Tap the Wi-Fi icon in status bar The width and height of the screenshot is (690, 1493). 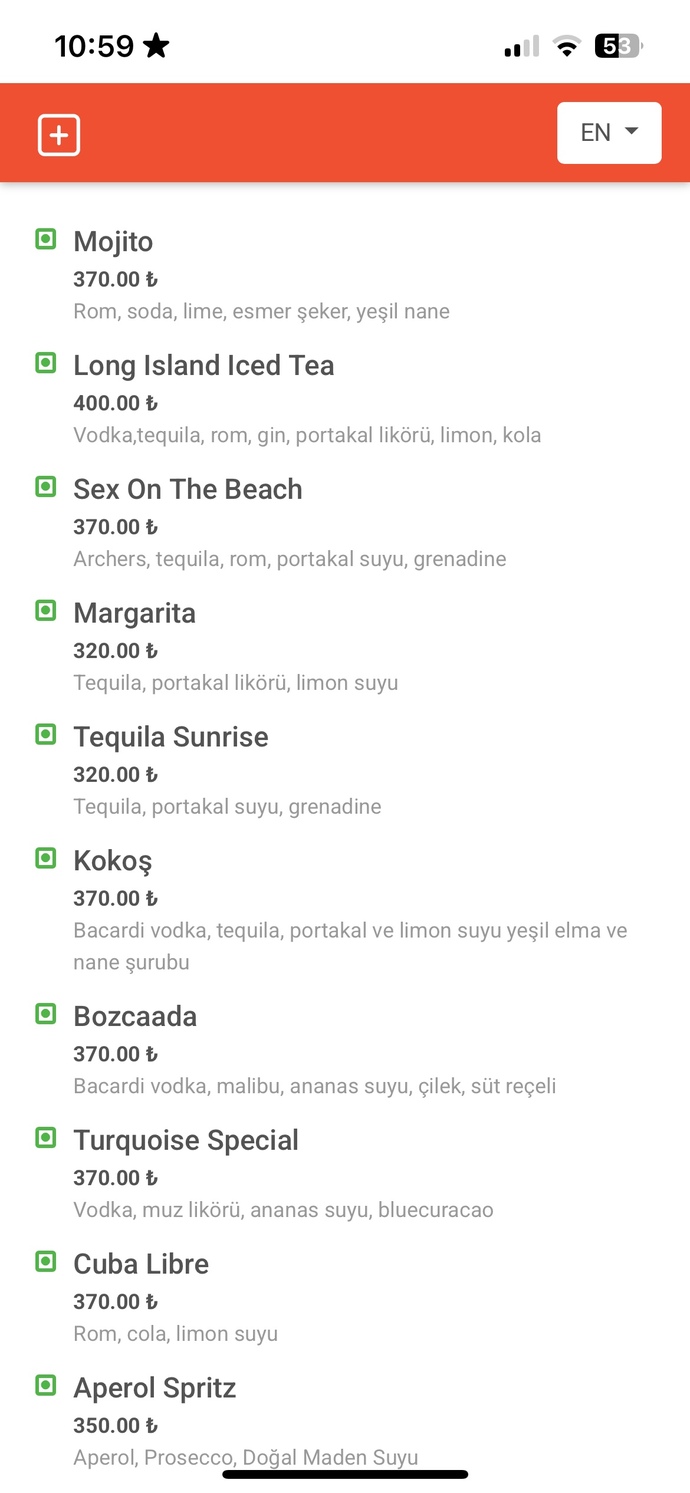pyautogui.click(x=567, y=46)
